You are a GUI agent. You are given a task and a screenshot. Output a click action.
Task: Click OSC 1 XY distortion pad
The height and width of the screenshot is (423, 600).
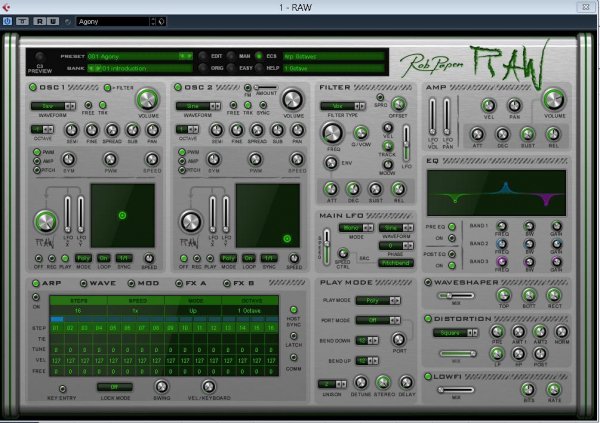pyautogui.click(x=122, y=216)
